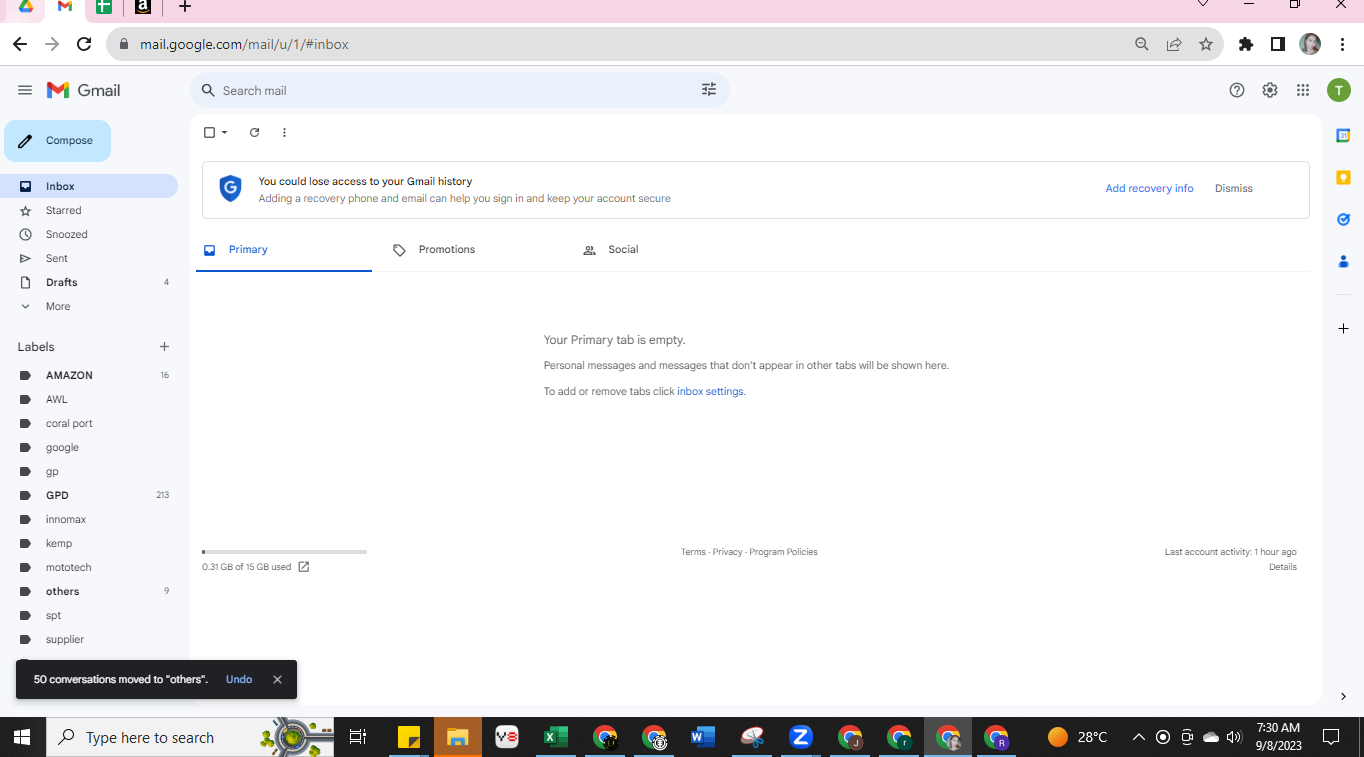The width and height of the screenshot is (1364, 757).
Task: Open the mototech label
Action: coord(89,567)
